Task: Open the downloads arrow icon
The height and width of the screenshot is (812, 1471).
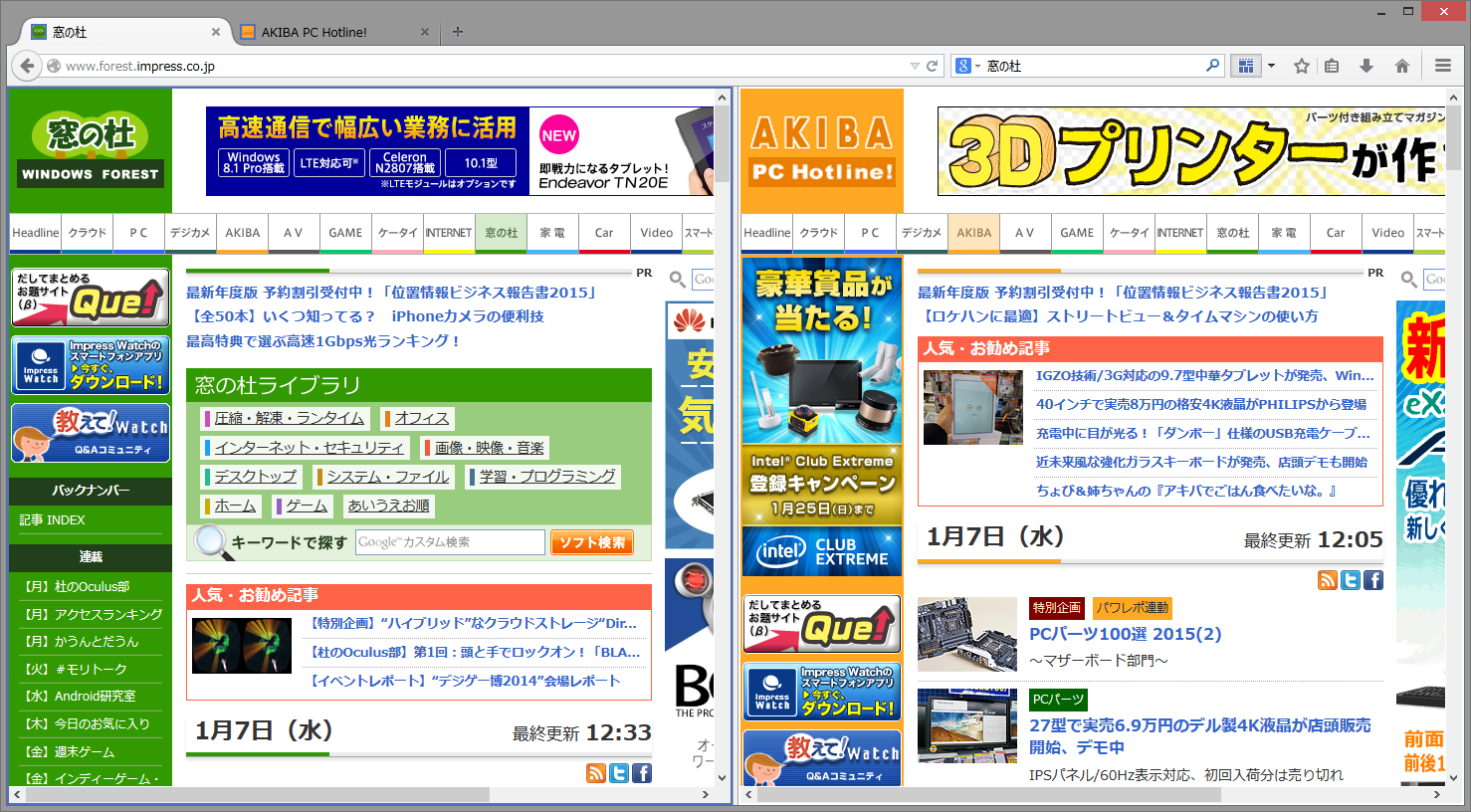Action: coord(1366,66)
